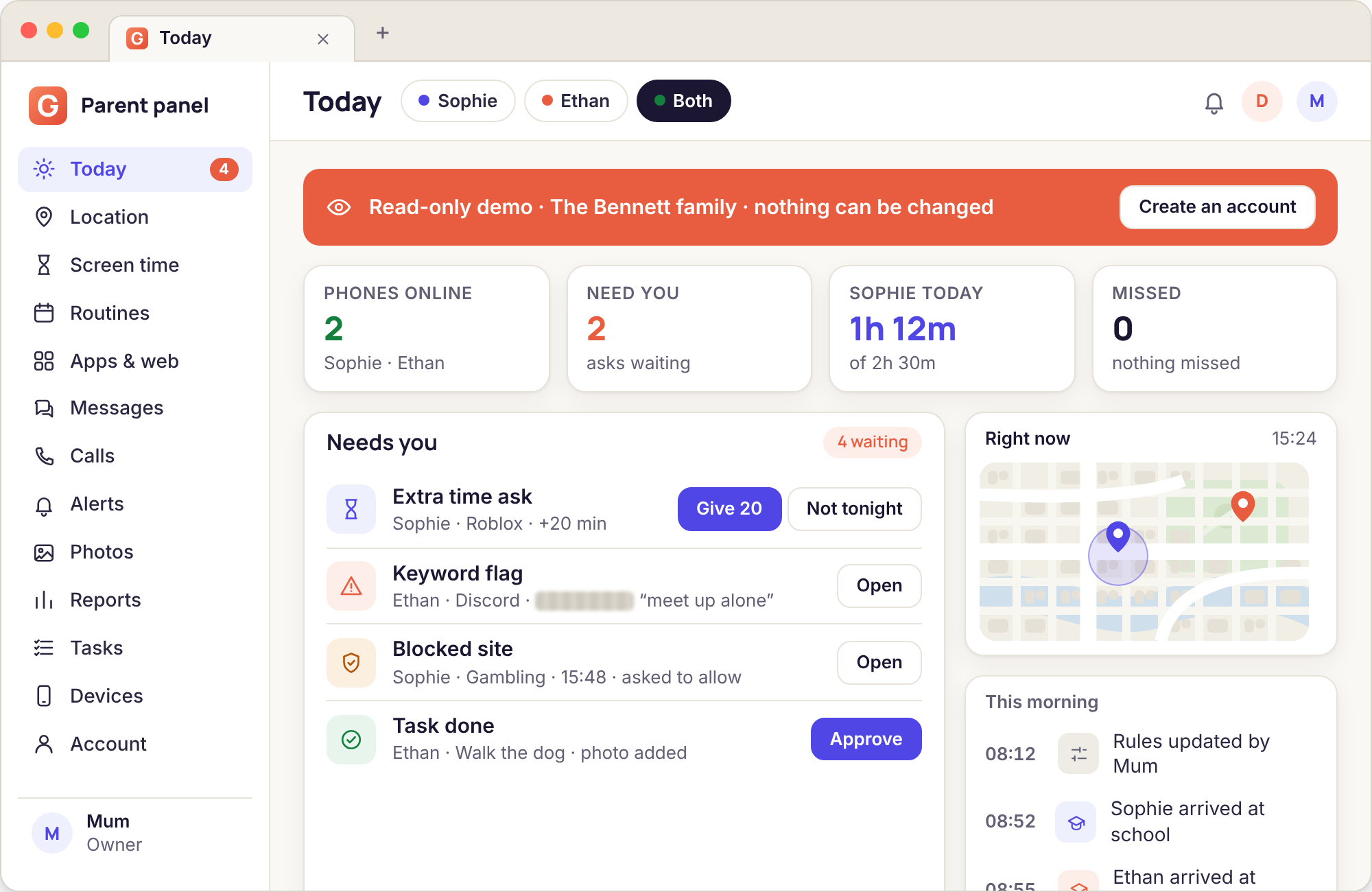
Task: Open Photos in the sidebar
Action: (x=135, y=552)
